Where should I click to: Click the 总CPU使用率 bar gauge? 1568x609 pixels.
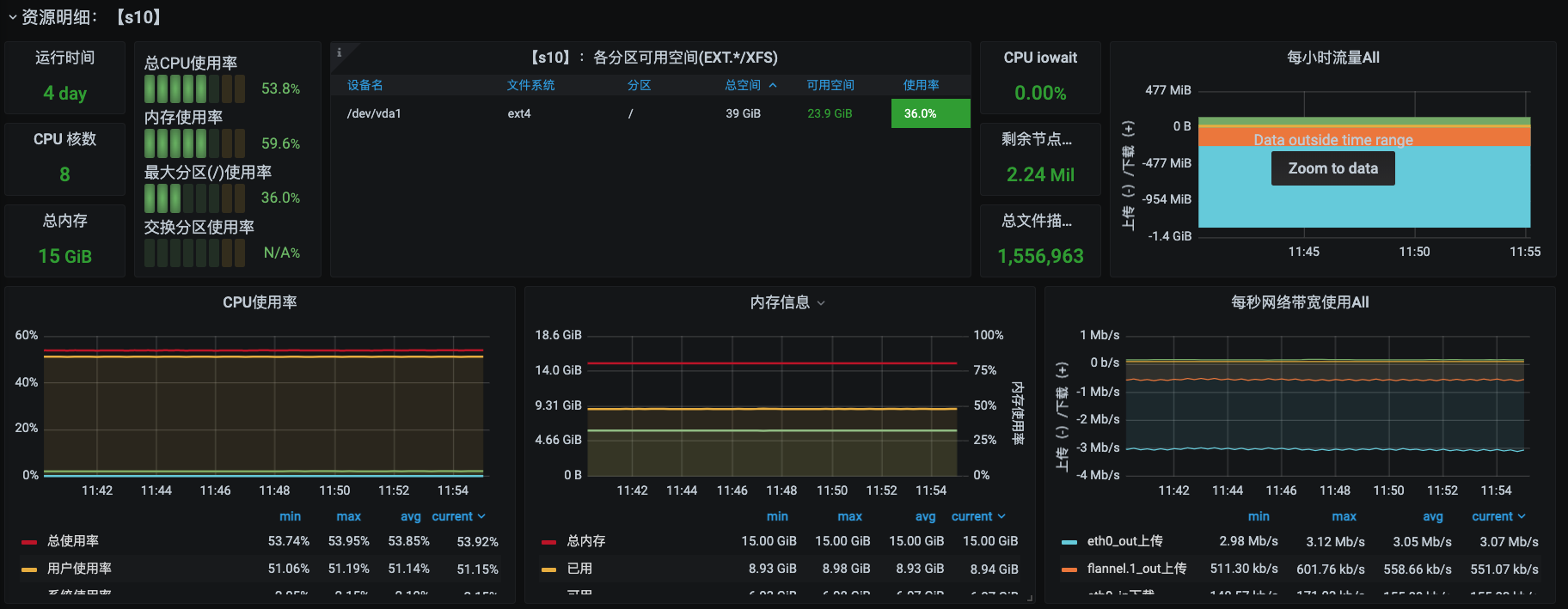click(194, 88)
